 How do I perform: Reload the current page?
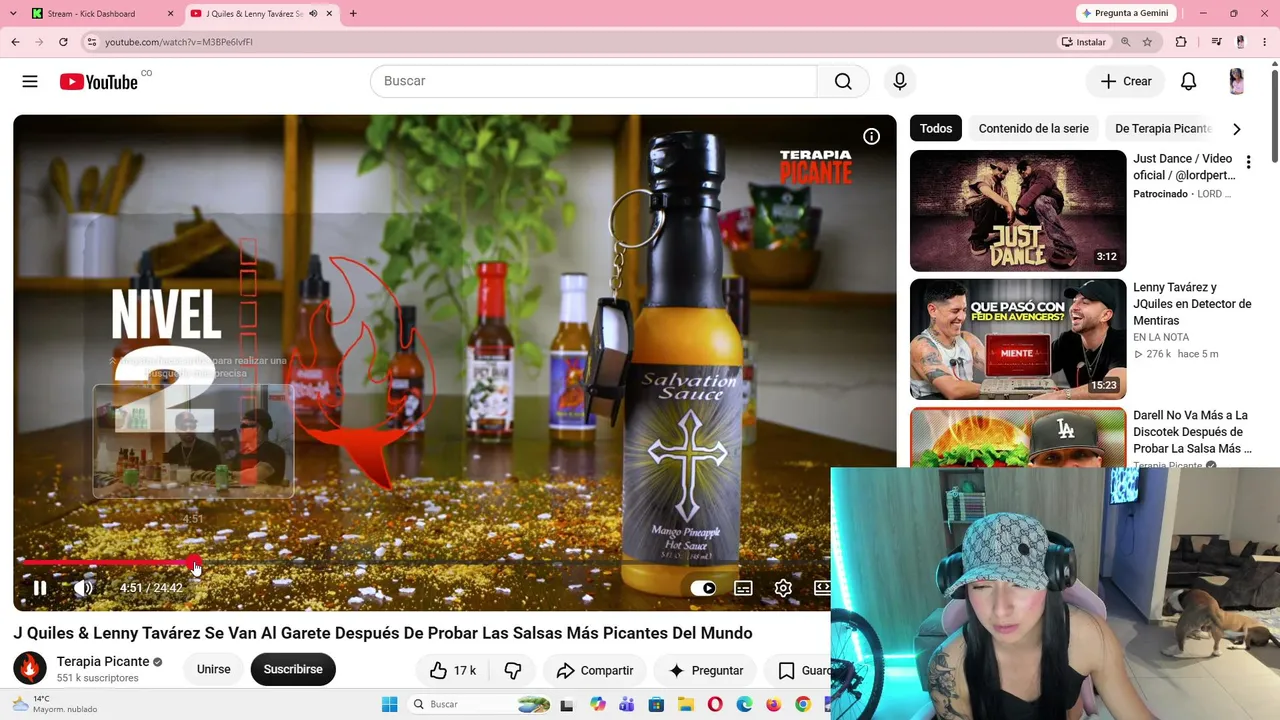tap(63, 42)
